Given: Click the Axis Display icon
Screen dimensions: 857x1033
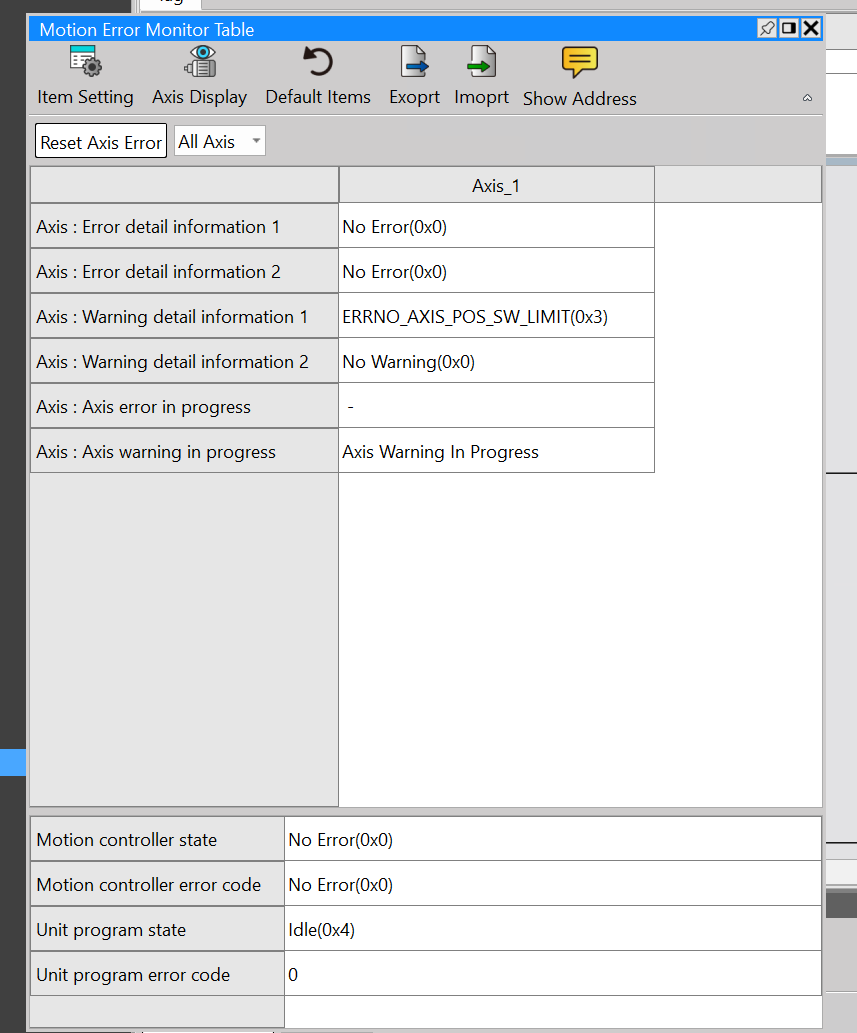Looking at the screenshot, I should tap(200, 64).
